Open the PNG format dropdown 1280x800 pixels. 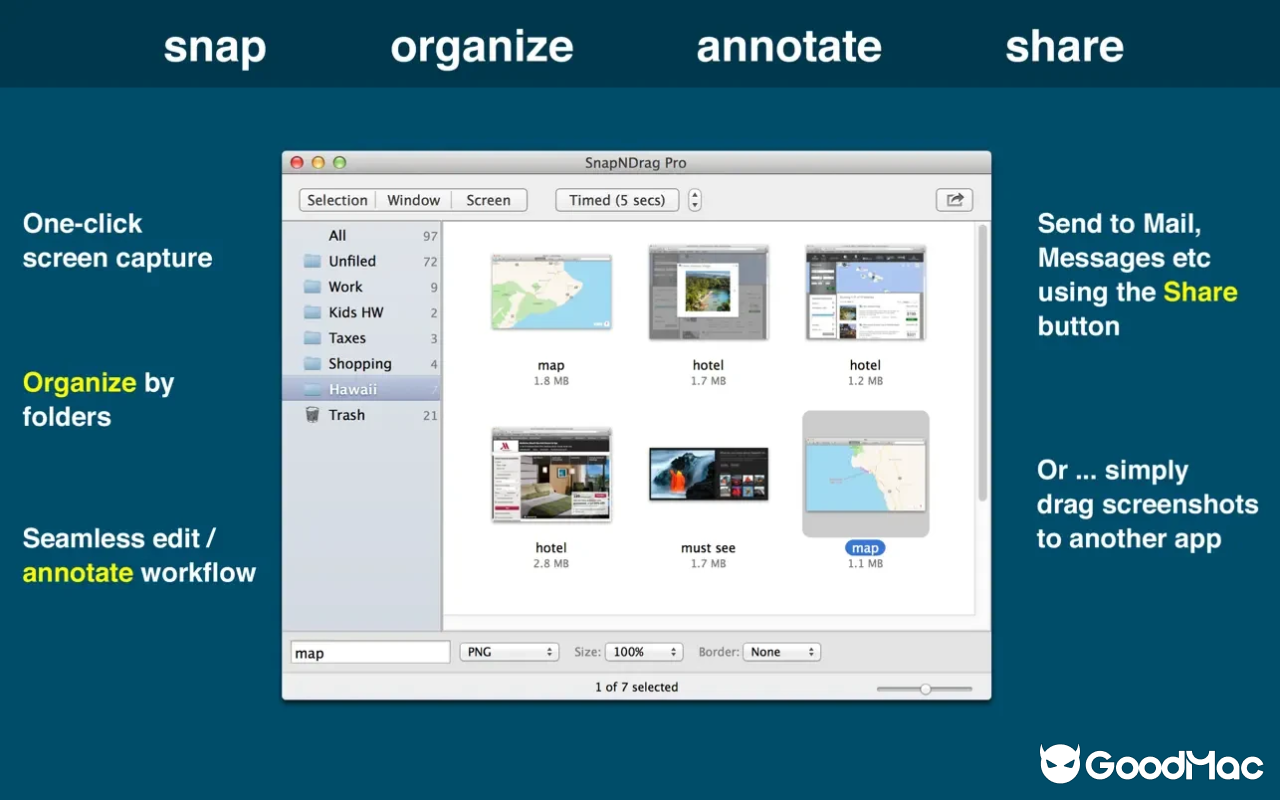(509, 652)
